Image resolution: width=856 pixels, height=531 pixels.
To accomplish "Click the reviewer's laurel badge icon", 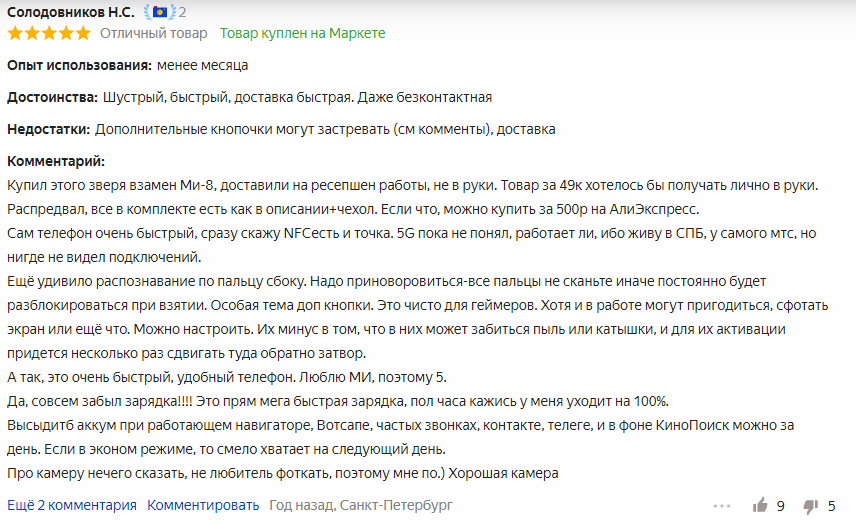I will (160, 11).
